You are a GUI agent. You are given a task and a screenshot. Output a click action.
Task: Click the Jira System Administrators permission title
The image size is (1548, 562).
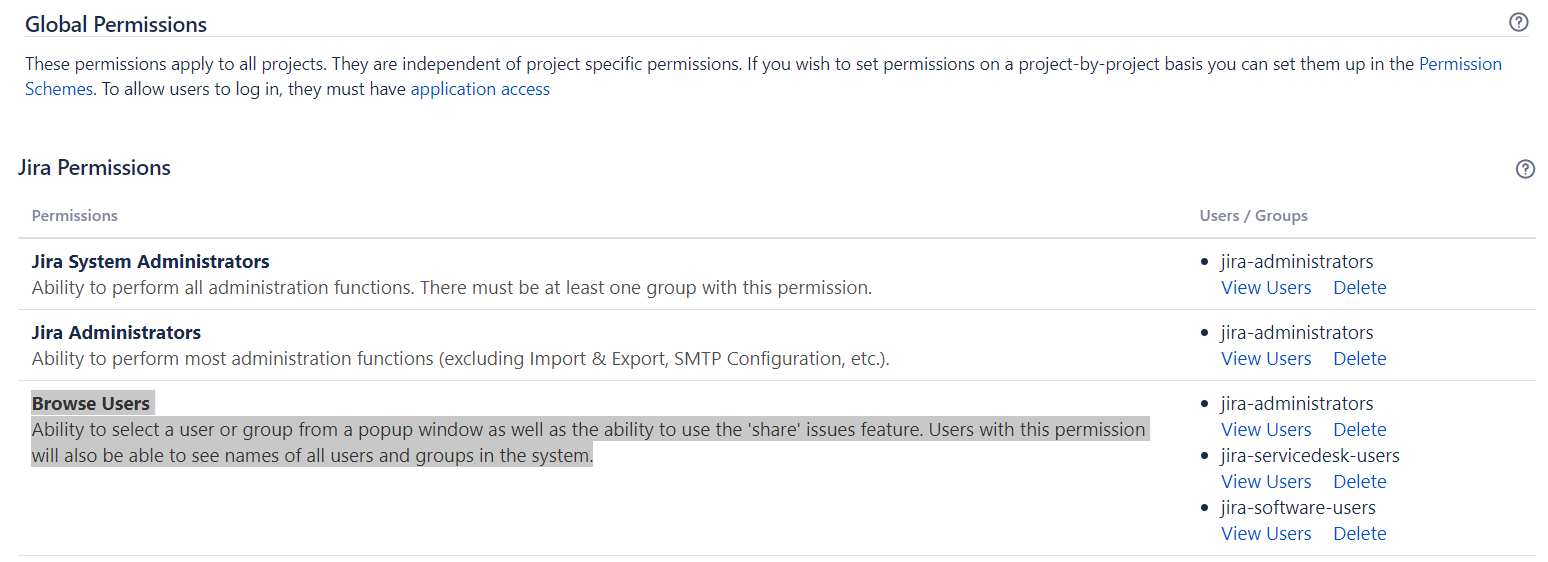click(150, 262)
